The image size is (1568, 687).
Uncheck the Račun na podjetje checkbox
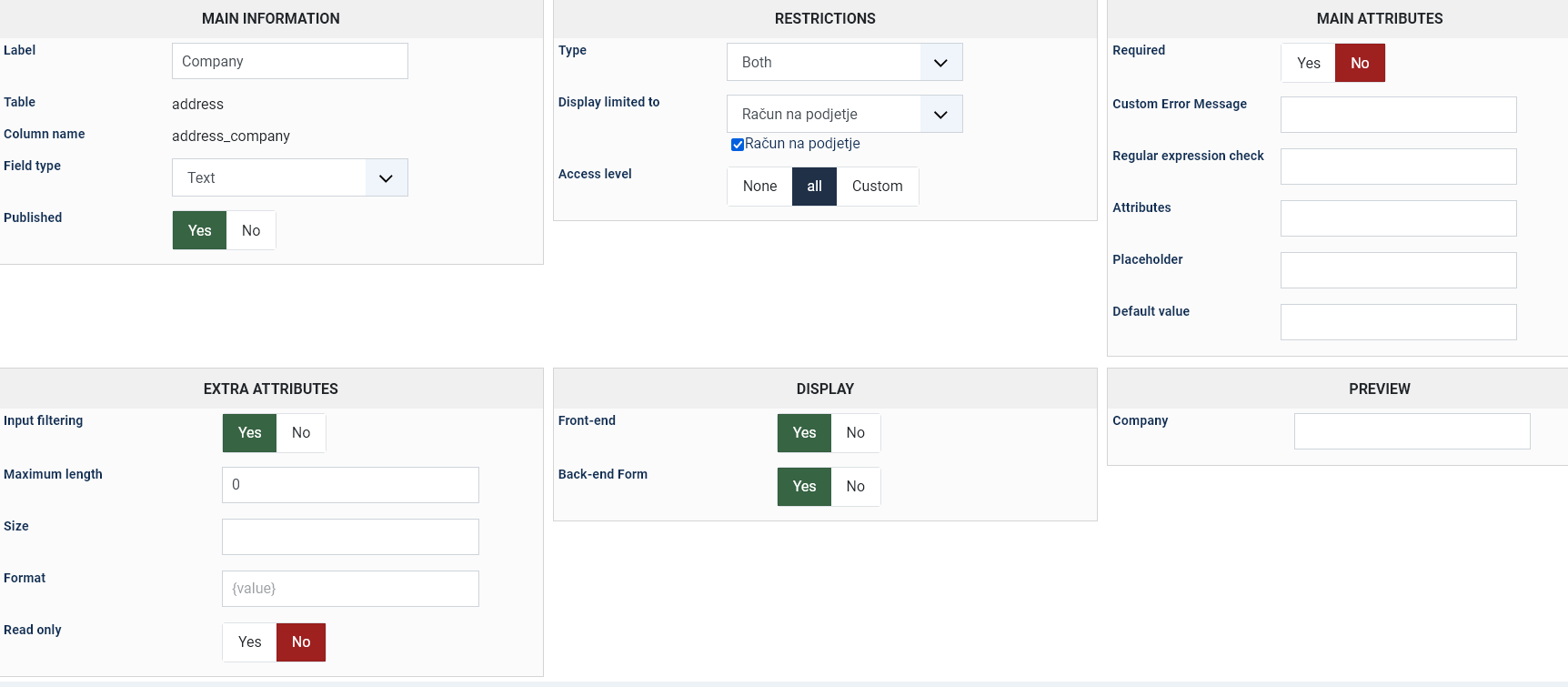pyautogui.click(x=738, y=144)
